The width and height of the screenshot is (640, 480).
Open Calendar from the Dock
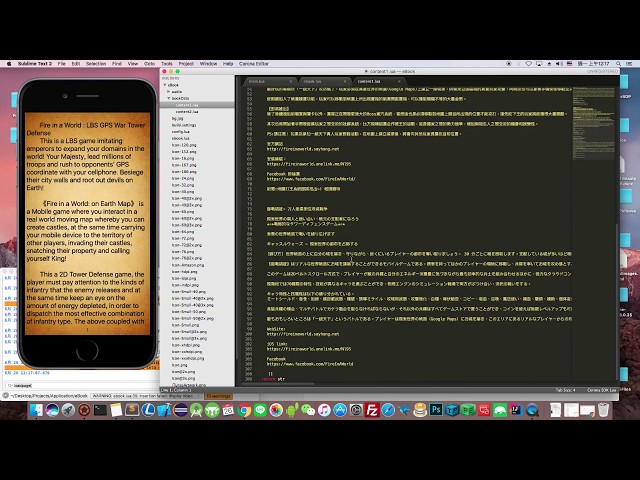[228, 410]
